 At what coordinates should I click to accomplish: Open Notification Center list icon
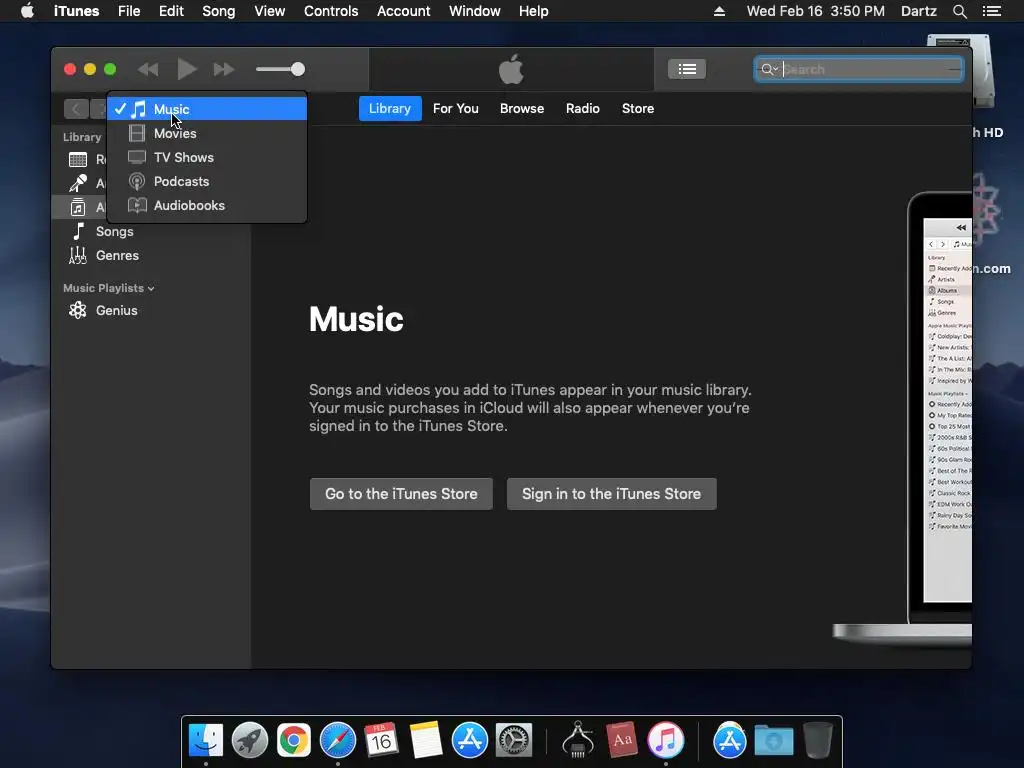point(992,11)
